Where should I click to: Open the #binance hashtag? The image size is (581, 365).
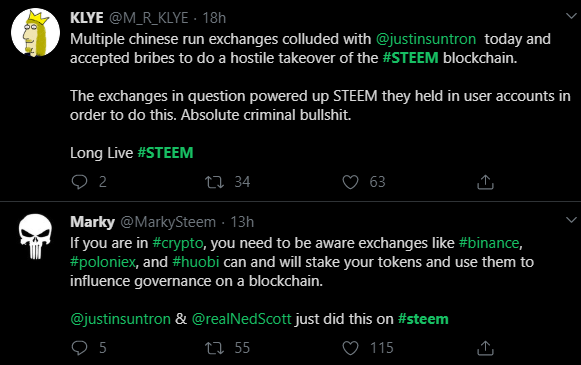point(489,243)
